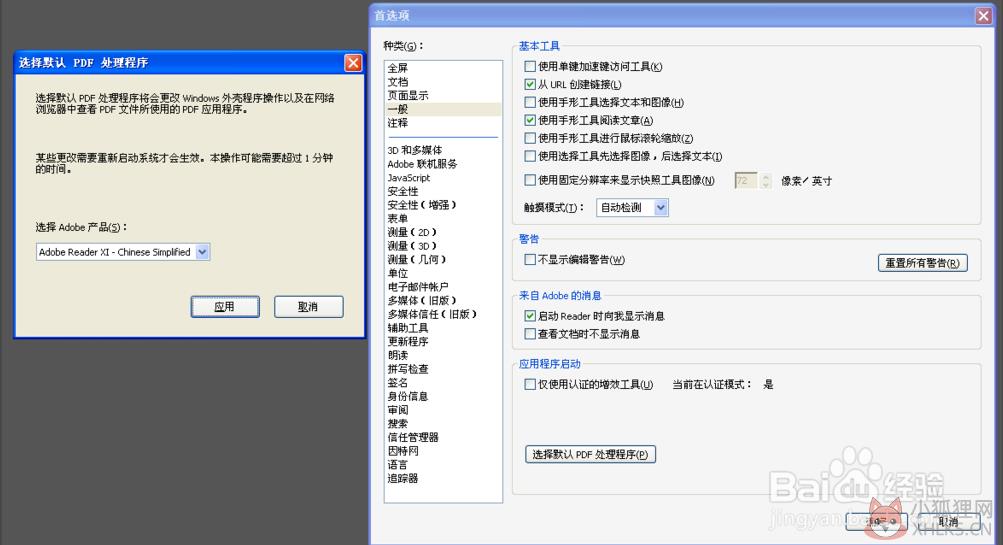Check 不显示编辑警告 option

(530, 259)
